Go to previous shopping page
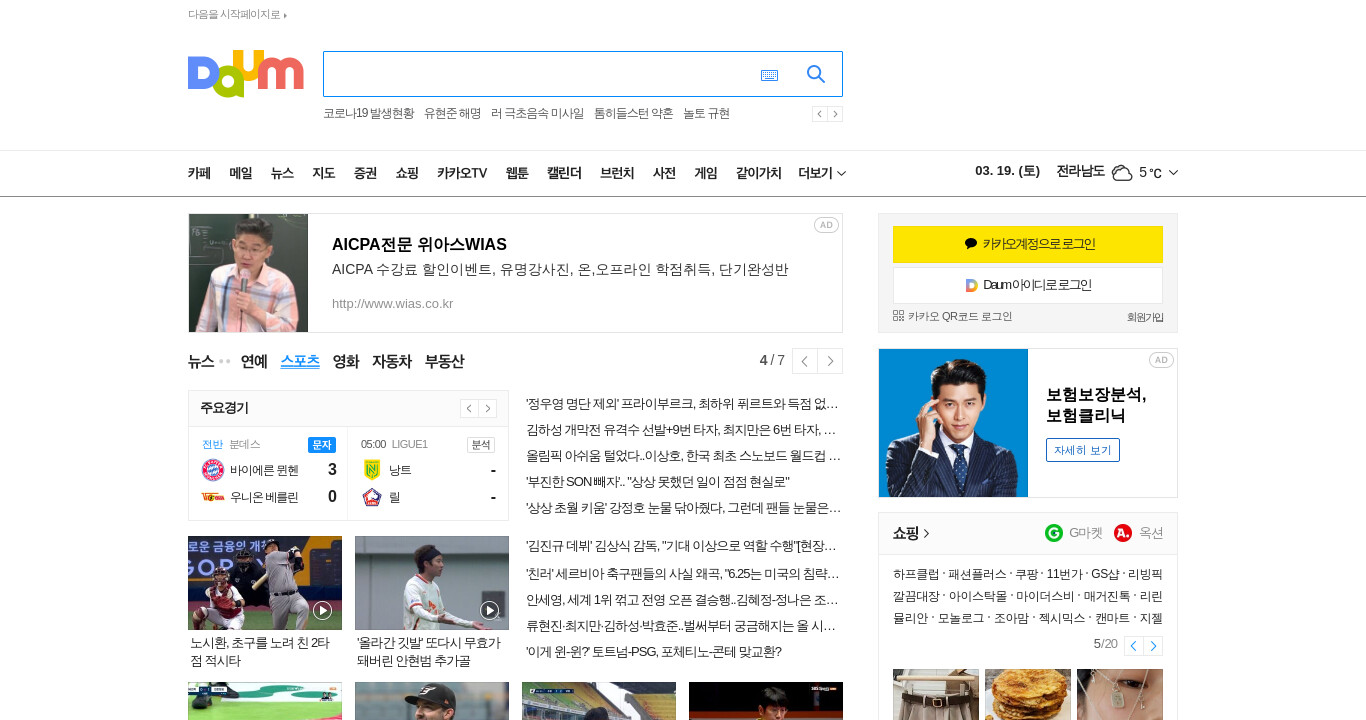This screenshot has height=720, width=1366. tap(1134, 646)
